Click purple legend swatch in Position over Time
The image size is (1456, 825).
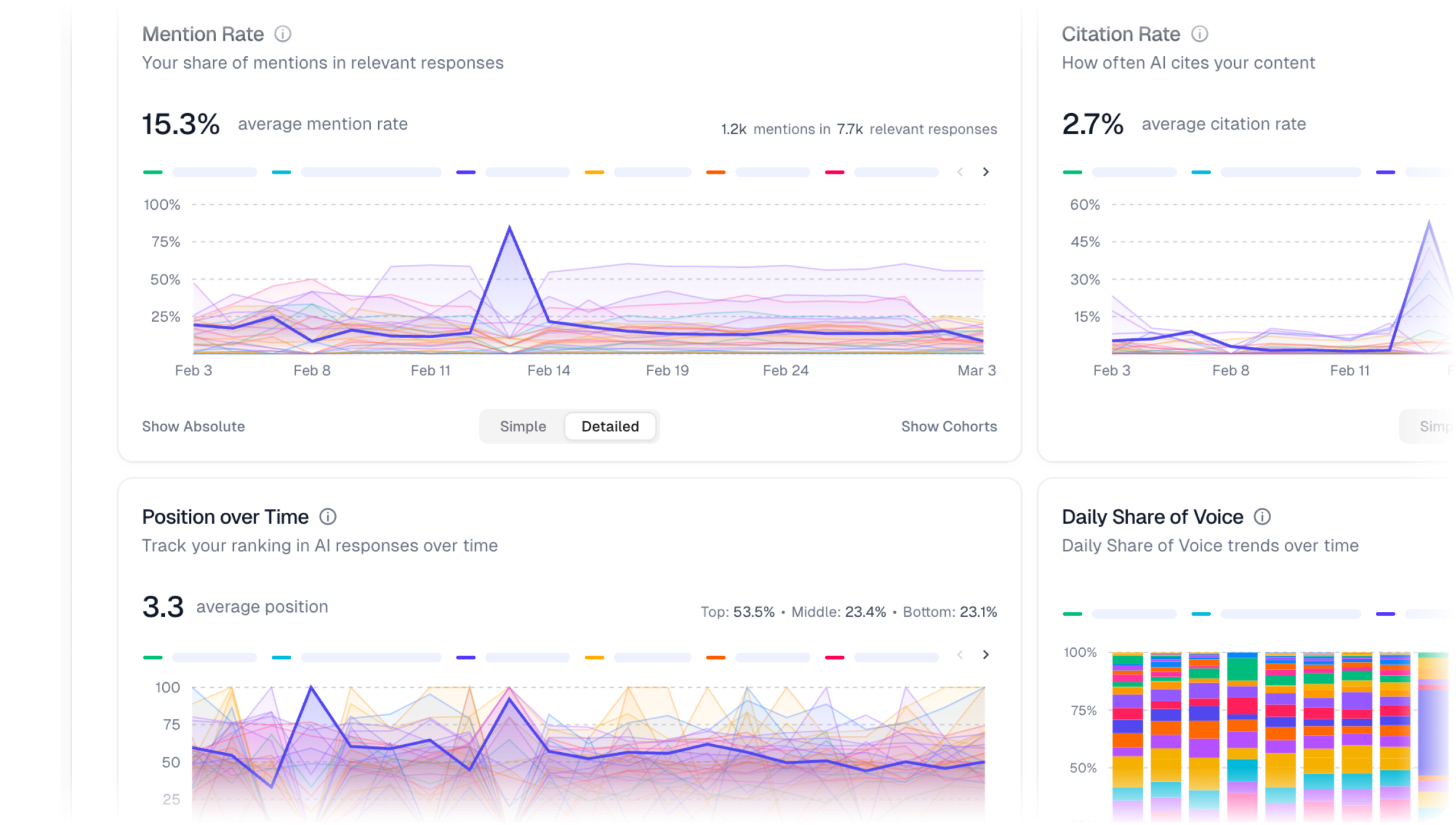click(x=465, y=657)
